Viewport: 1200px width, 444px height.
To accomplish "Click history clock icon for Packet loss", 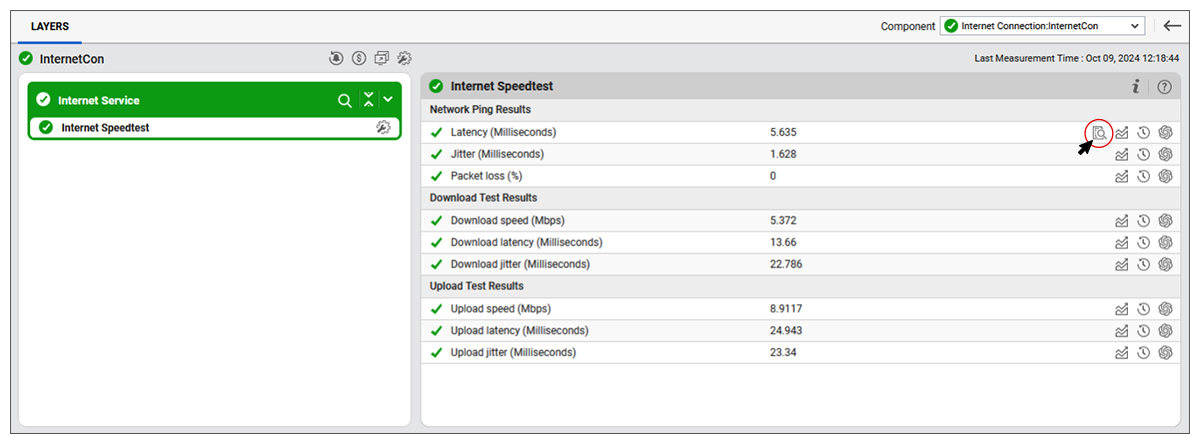I will point(1143,176).
